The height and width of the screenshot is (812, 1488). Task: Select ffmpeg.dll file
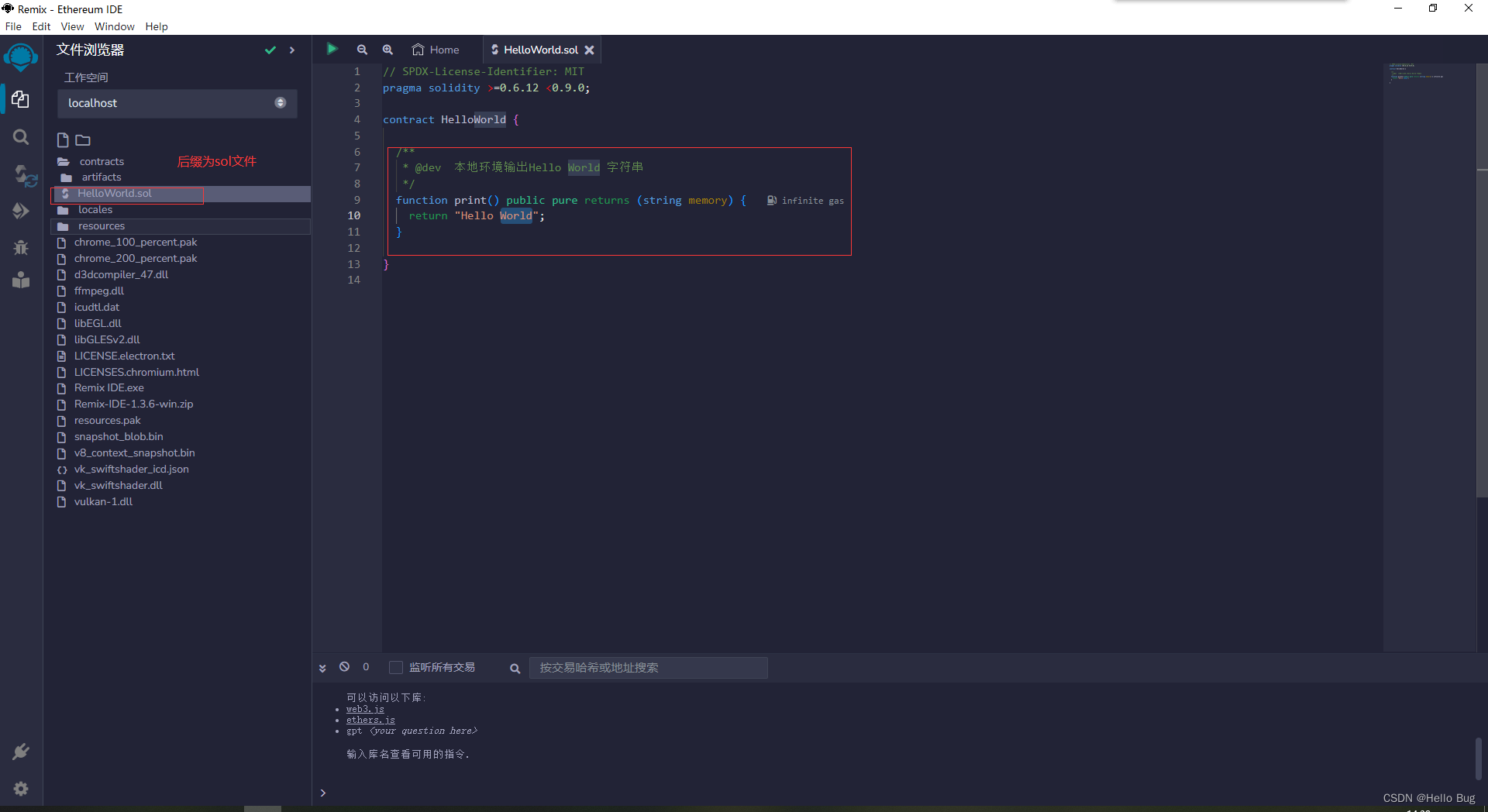(x=99, y=291)
